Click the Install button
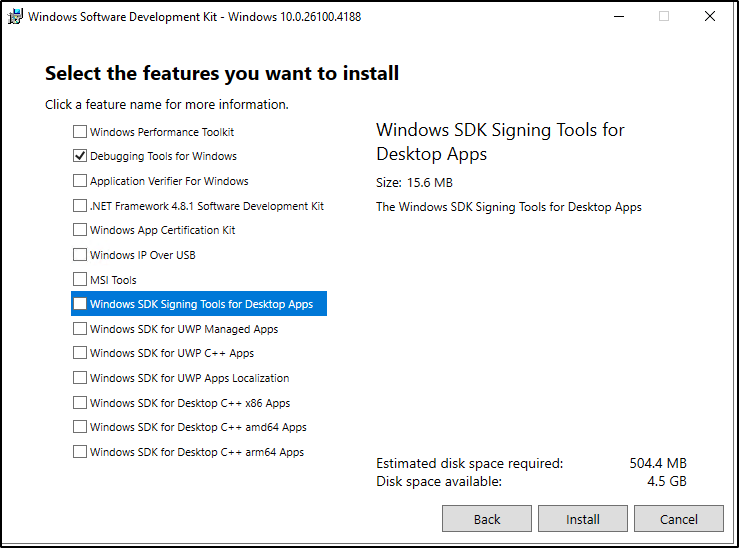 click(583, 519)
